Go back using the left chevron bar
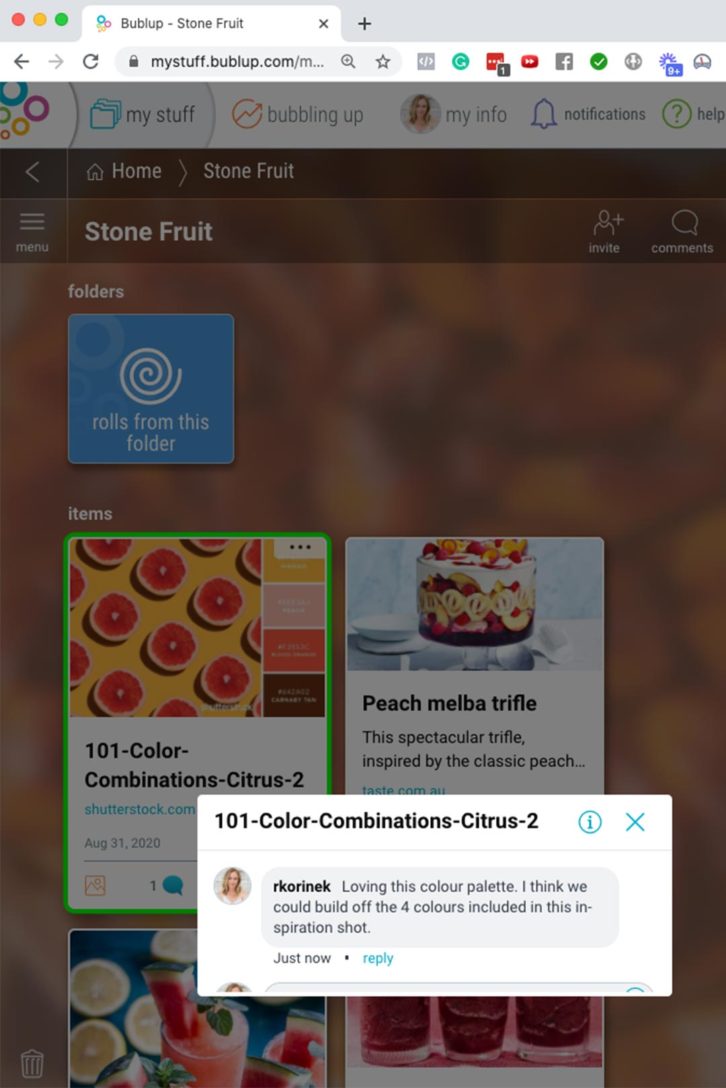Screen dimensions: 726x1088 pos(33,172)
